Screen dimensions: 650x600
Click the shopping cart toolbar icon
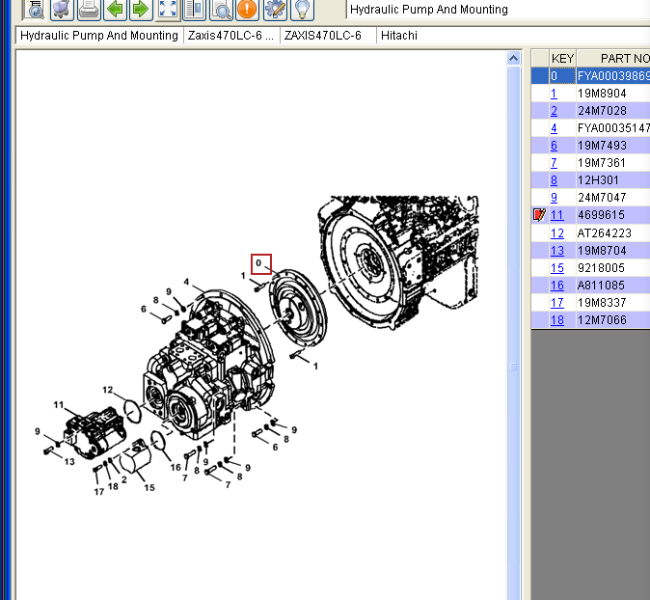(x=62, y=9)
